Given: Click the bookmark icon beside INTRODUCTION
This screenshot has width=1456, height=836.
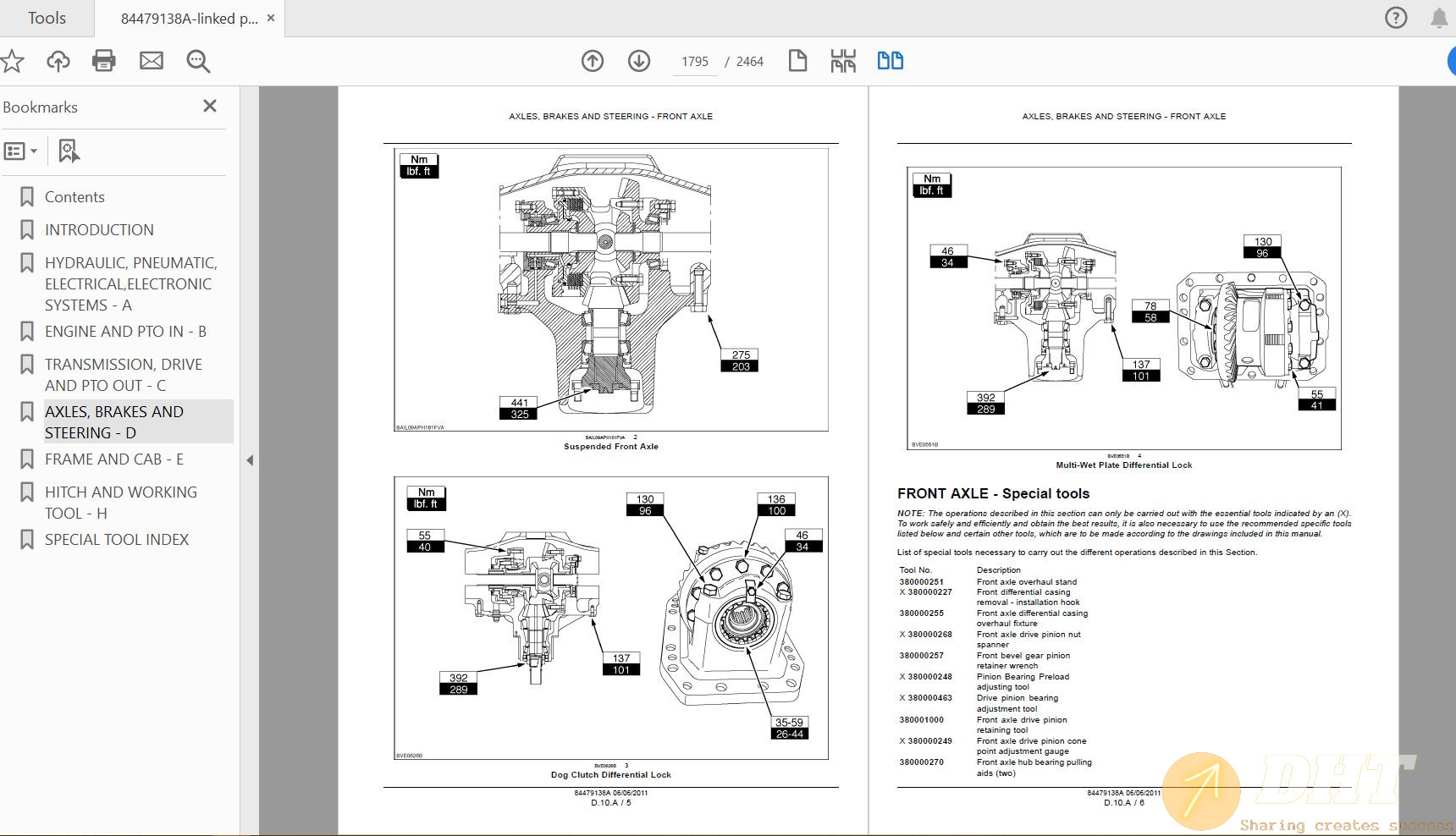Looking at the screenshot, I should click(x=27, y=230).
